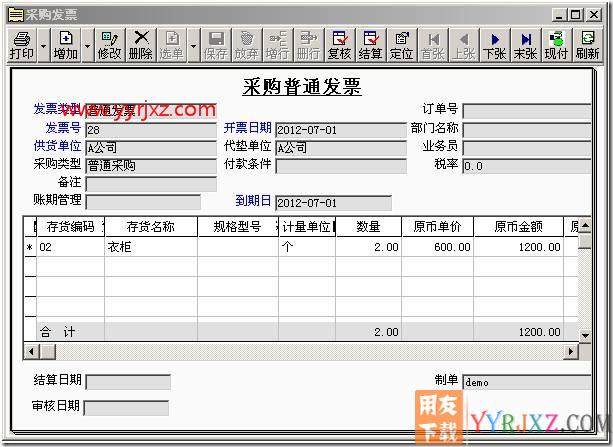Click the 账期管理 input field

[x=143, y=202]
